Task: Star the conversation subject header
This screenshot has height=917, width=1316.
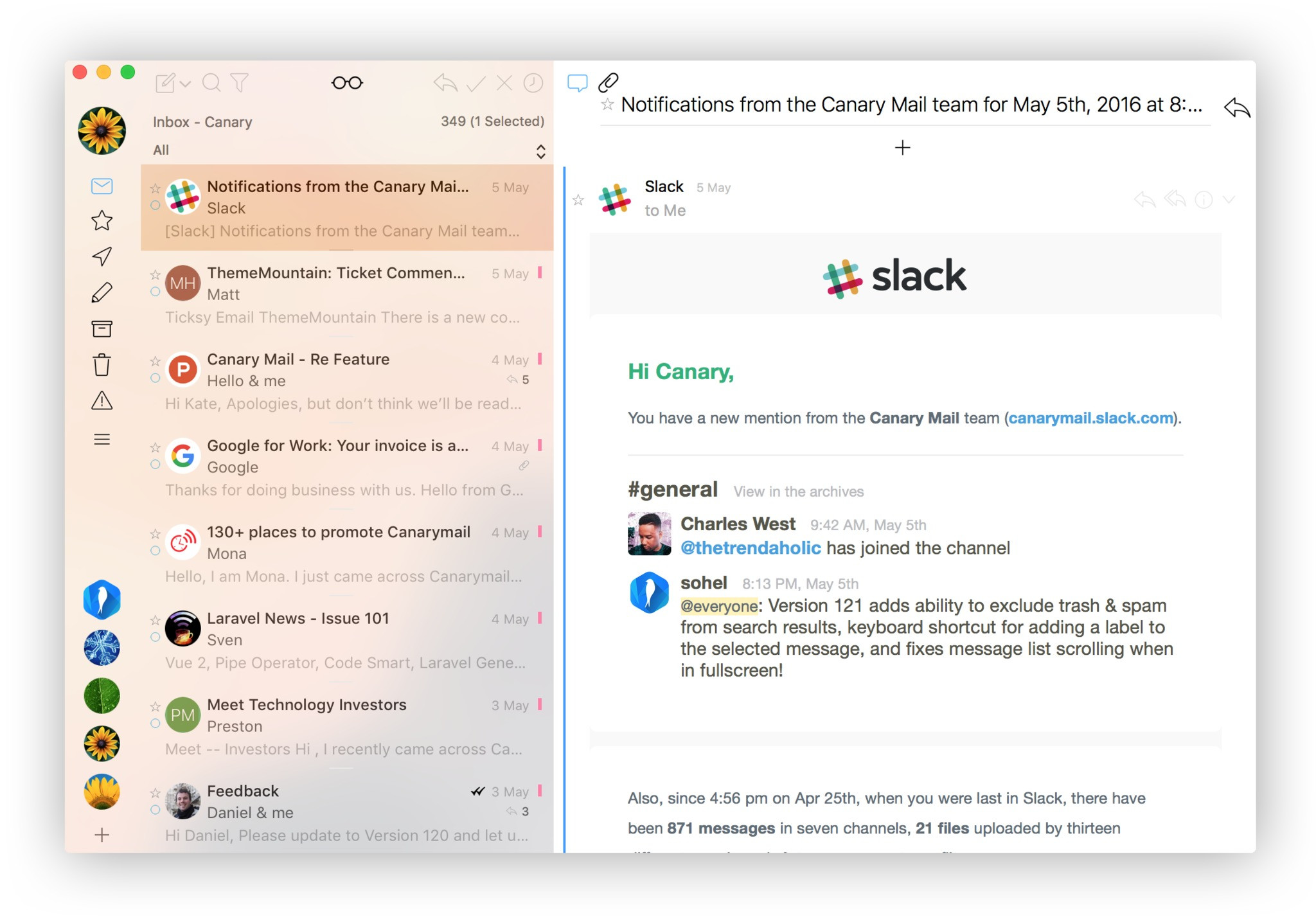Action: pyautogui.click(x=607, y=104)
